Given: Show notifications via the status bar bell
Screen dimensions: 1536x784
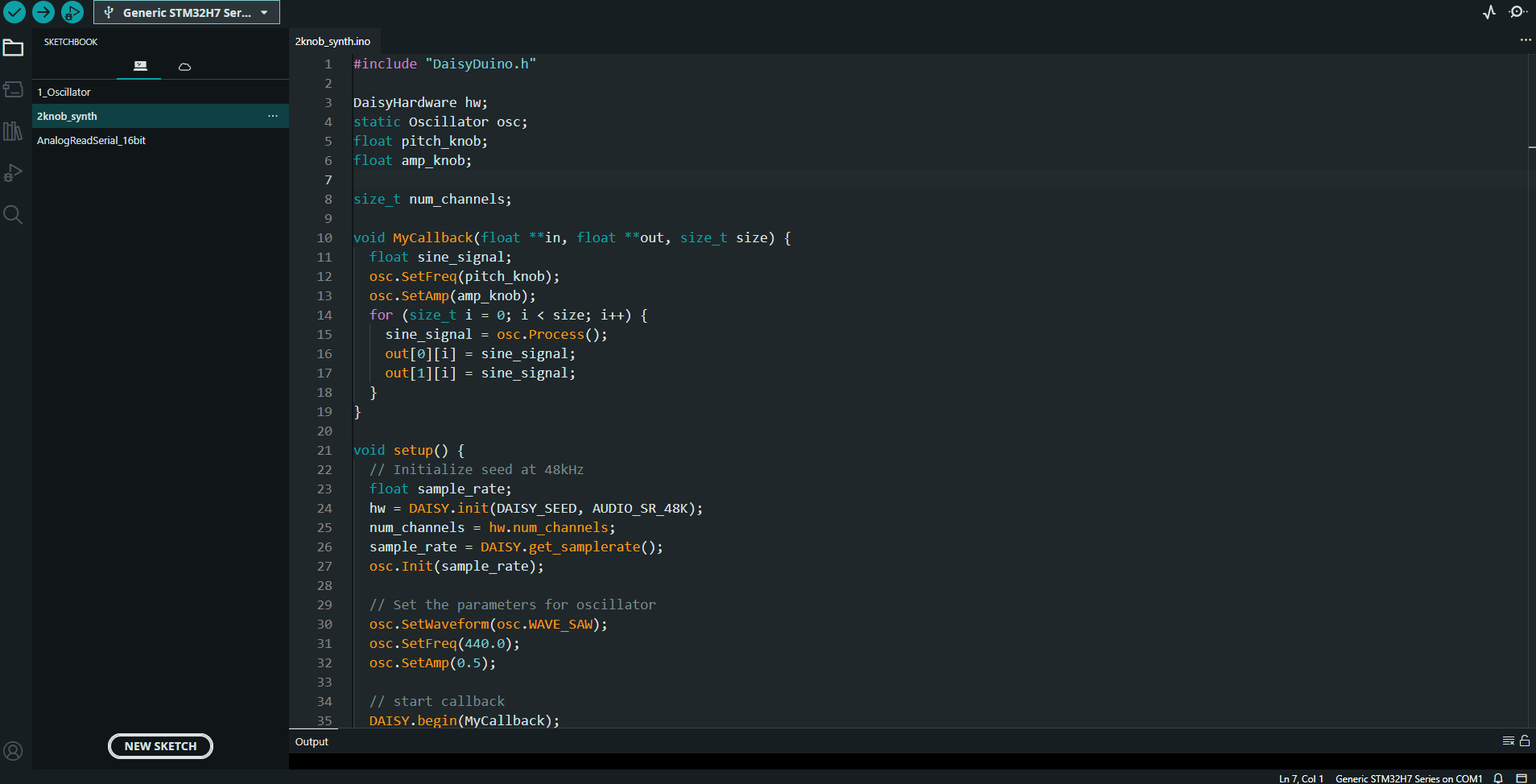Looking at the screenshot, I should tap(1498, 778).
